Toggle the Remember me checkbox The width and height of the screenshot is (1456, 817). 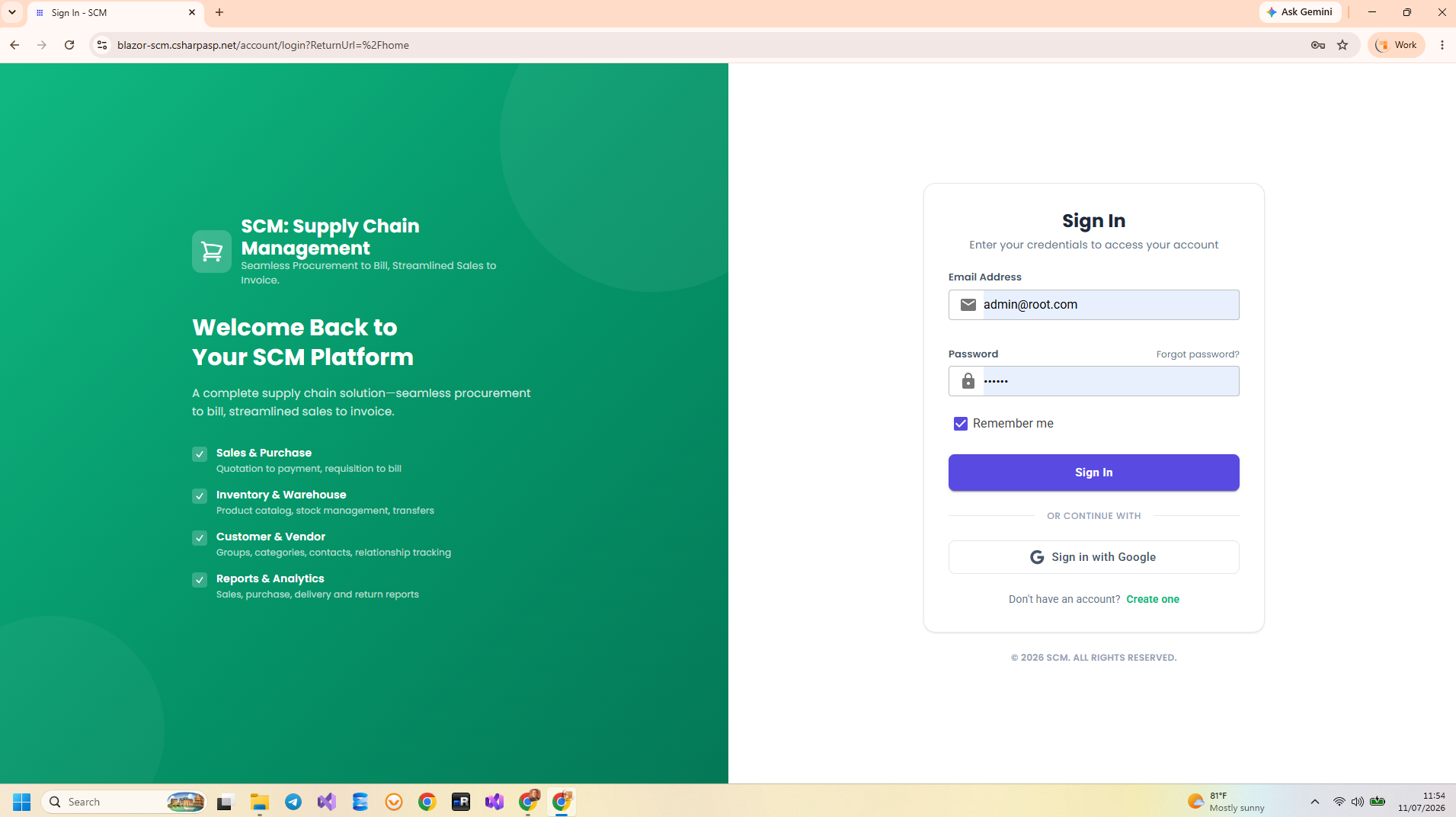click(961, 424)
